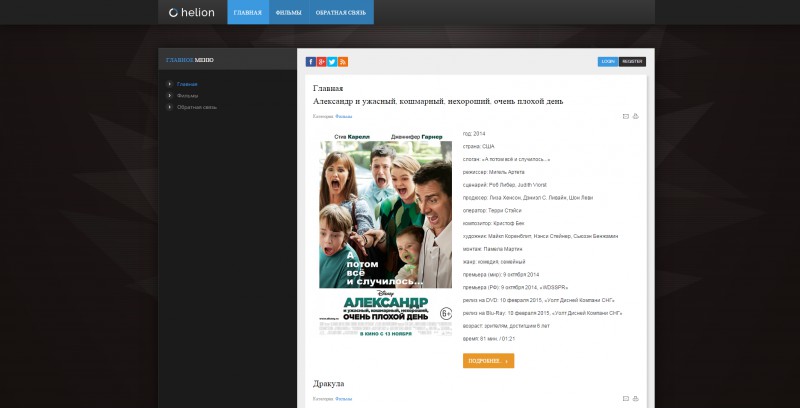The width and height of the screenshot is (800, 408).
Task: Share via the Facebook icon
Action: [310, 62]
